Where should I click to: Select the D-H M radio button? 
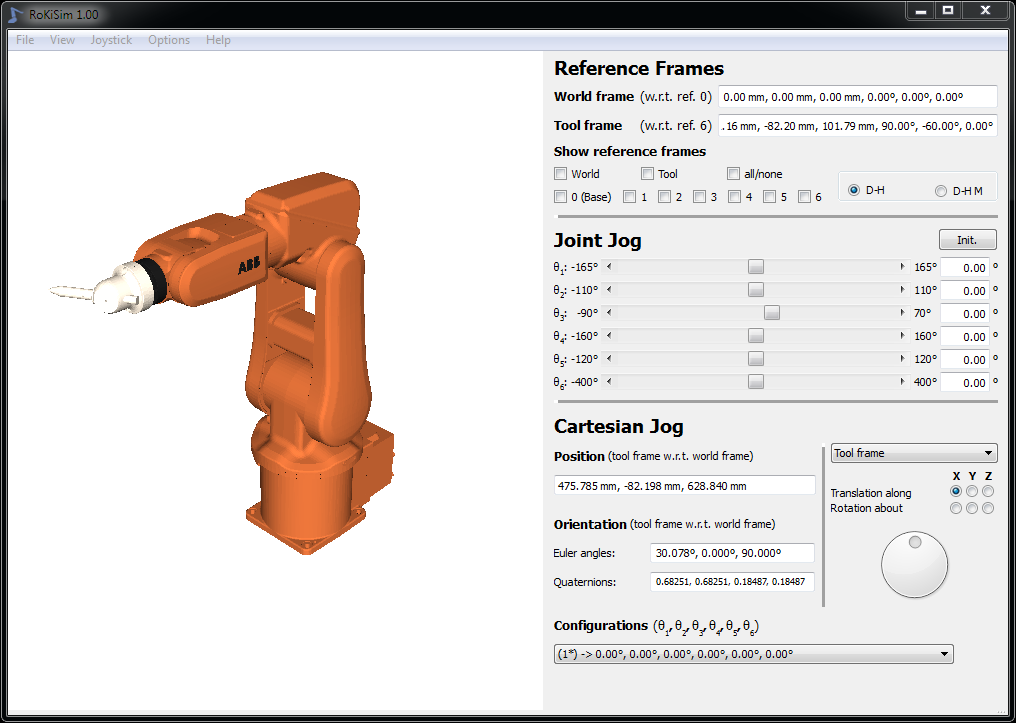pyautogui.click(x=940, y=191)
